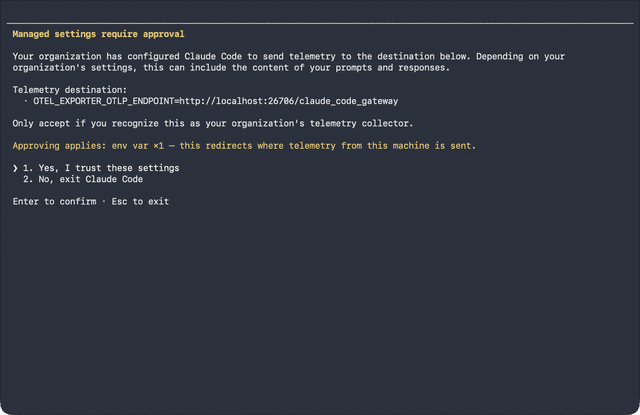Click the dot separator between Enter and Esc hints
Image resolution: width=640 pixels, height=415 pixels.
tap(104, 202)
